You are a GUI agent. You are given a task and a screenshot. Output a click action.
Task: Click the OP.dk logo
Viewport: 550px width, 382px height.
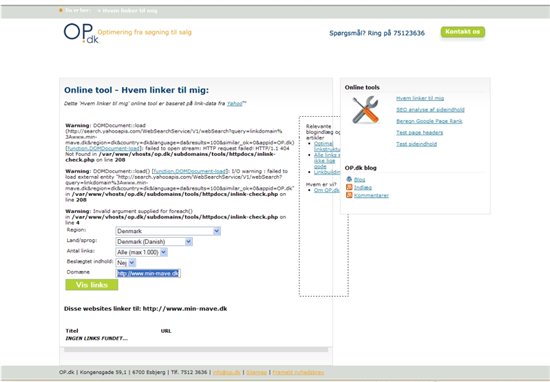pos(81,33)
